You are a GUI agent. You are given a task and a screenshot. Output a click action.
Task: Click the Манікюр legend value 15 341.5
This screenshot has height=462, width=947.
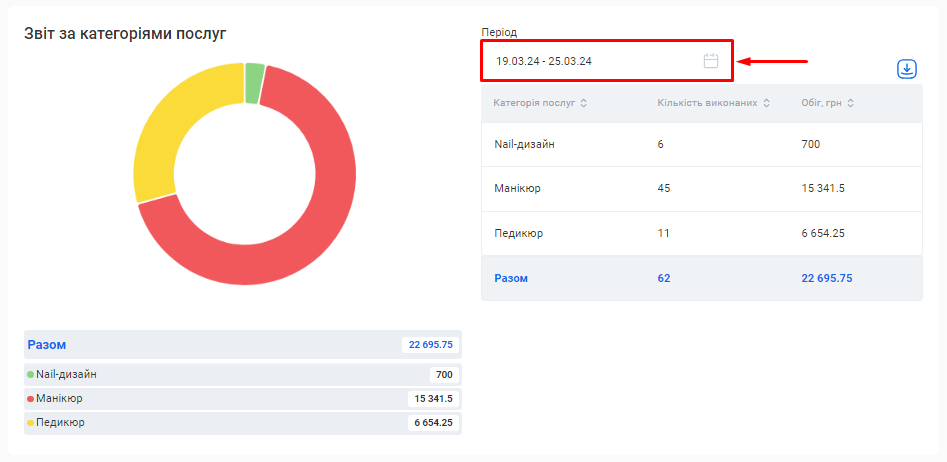(x=433, y=399)
